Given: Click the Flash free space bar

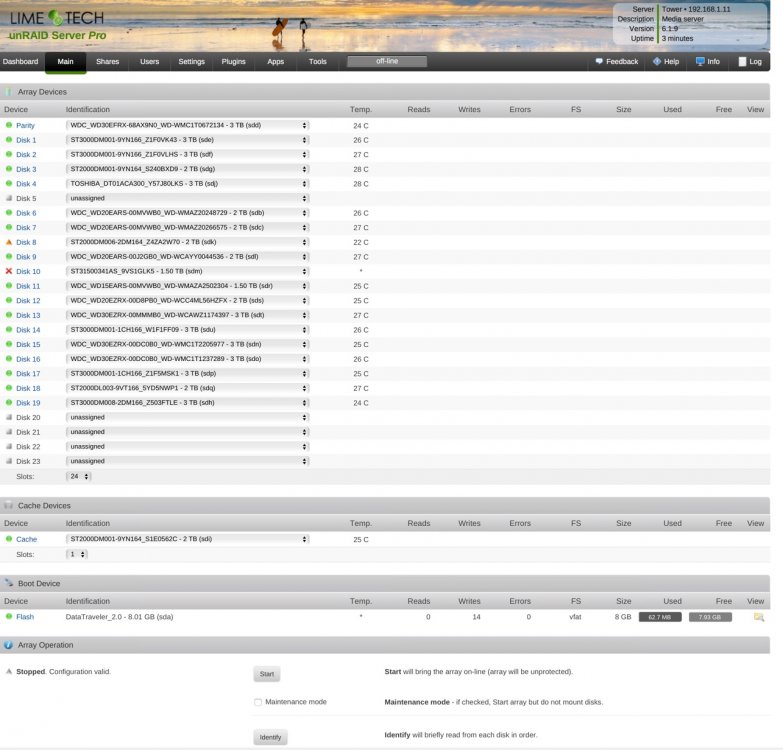Looking at the screenshot, I should pyautogui.click(x=710, y=617).
